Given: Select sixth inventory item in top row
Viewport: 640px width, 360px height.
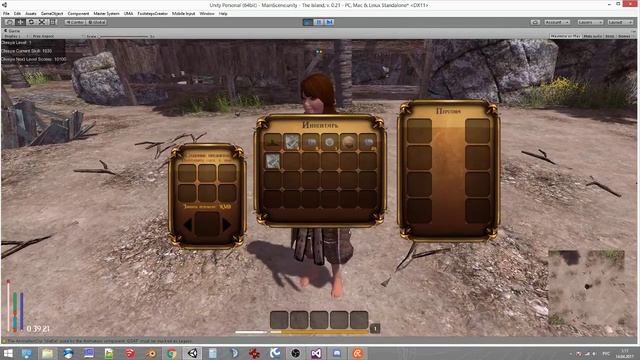Looking at the screenshot, I should point(368,142).
